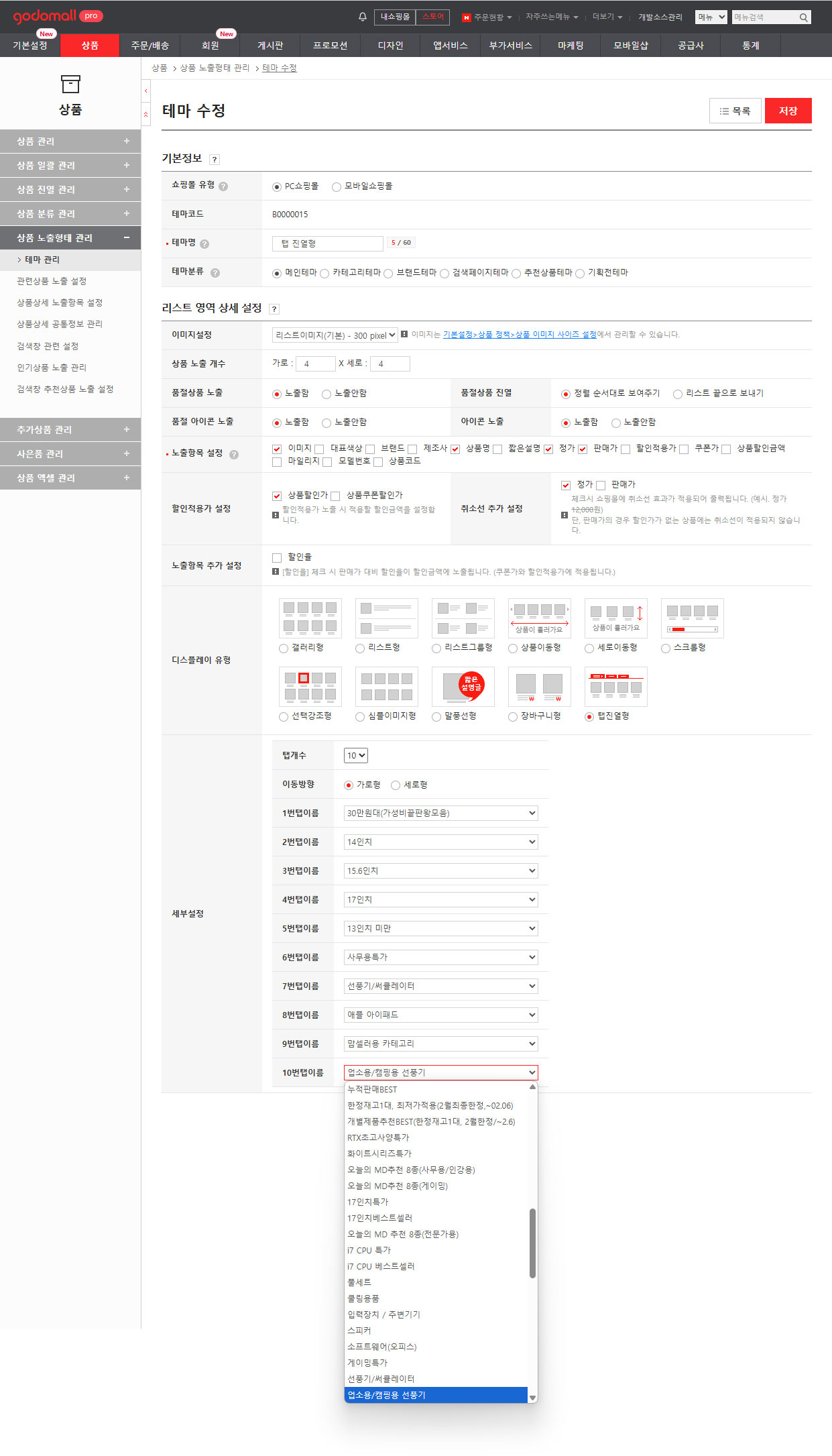Click the 테마명 help question icon
The width and height of the screenshot is (832, 1456).
point(204,244)
